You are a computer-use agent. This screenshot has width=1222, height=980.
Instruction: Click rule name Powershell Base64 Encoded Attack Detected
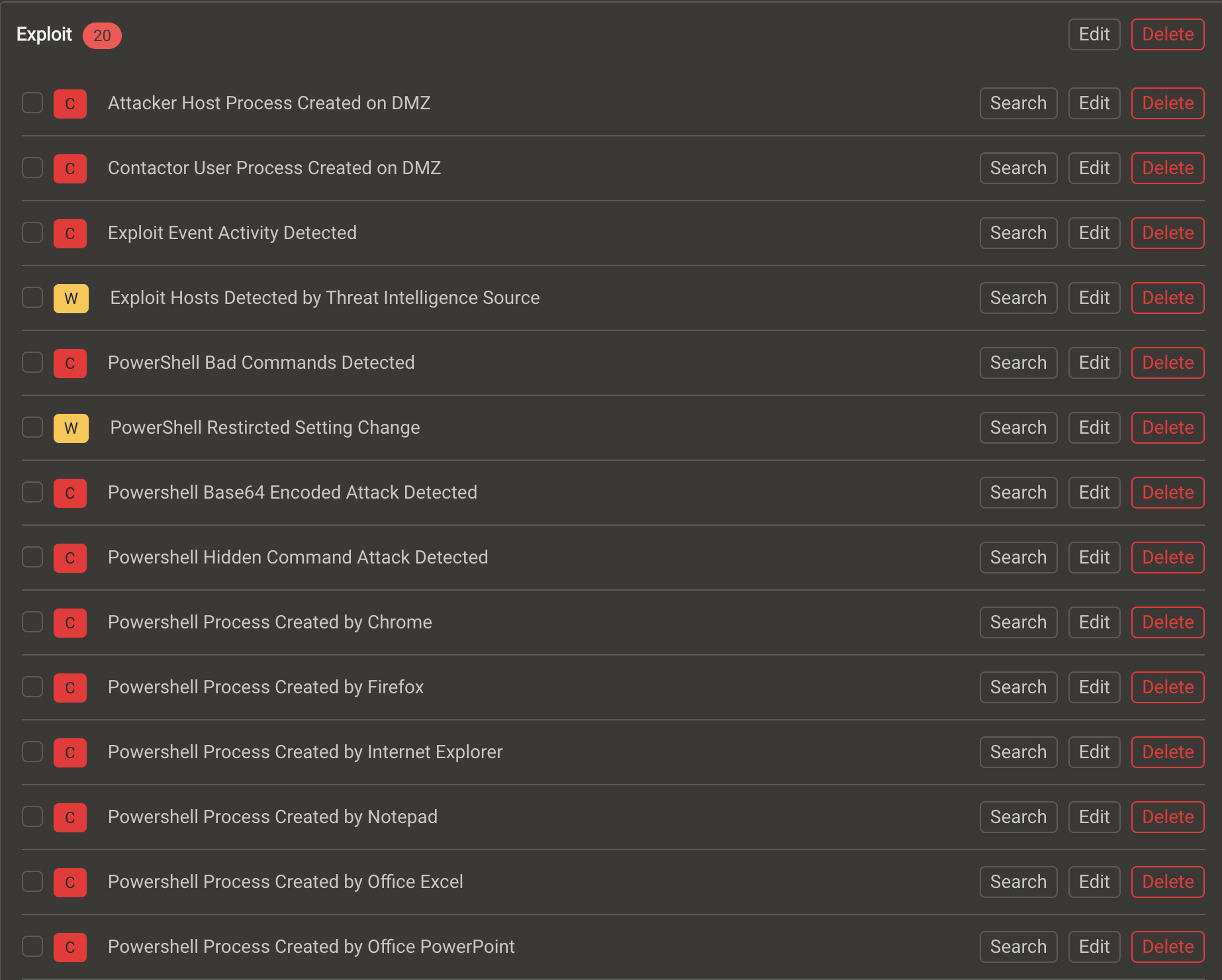pos(293,493)
